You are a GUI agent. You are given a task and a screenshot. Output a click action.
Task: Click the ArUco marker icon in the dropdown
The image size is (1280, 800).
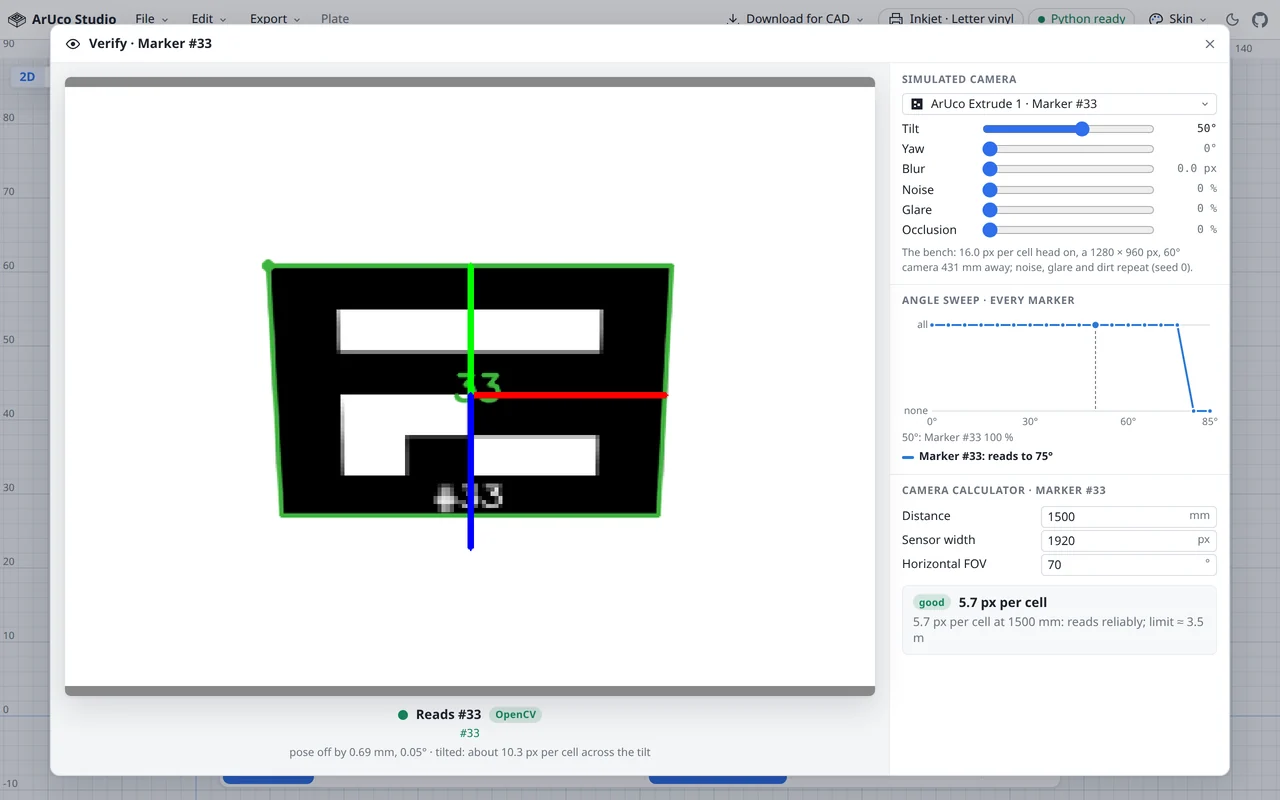pos(917,104)
